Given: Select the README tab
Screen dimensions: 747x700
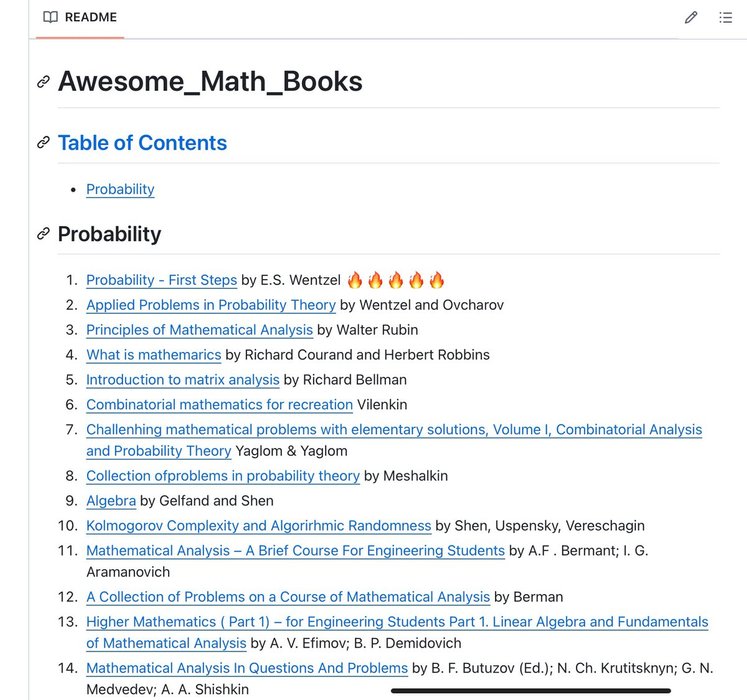Looking at the screenshot, I should (80, 18).
